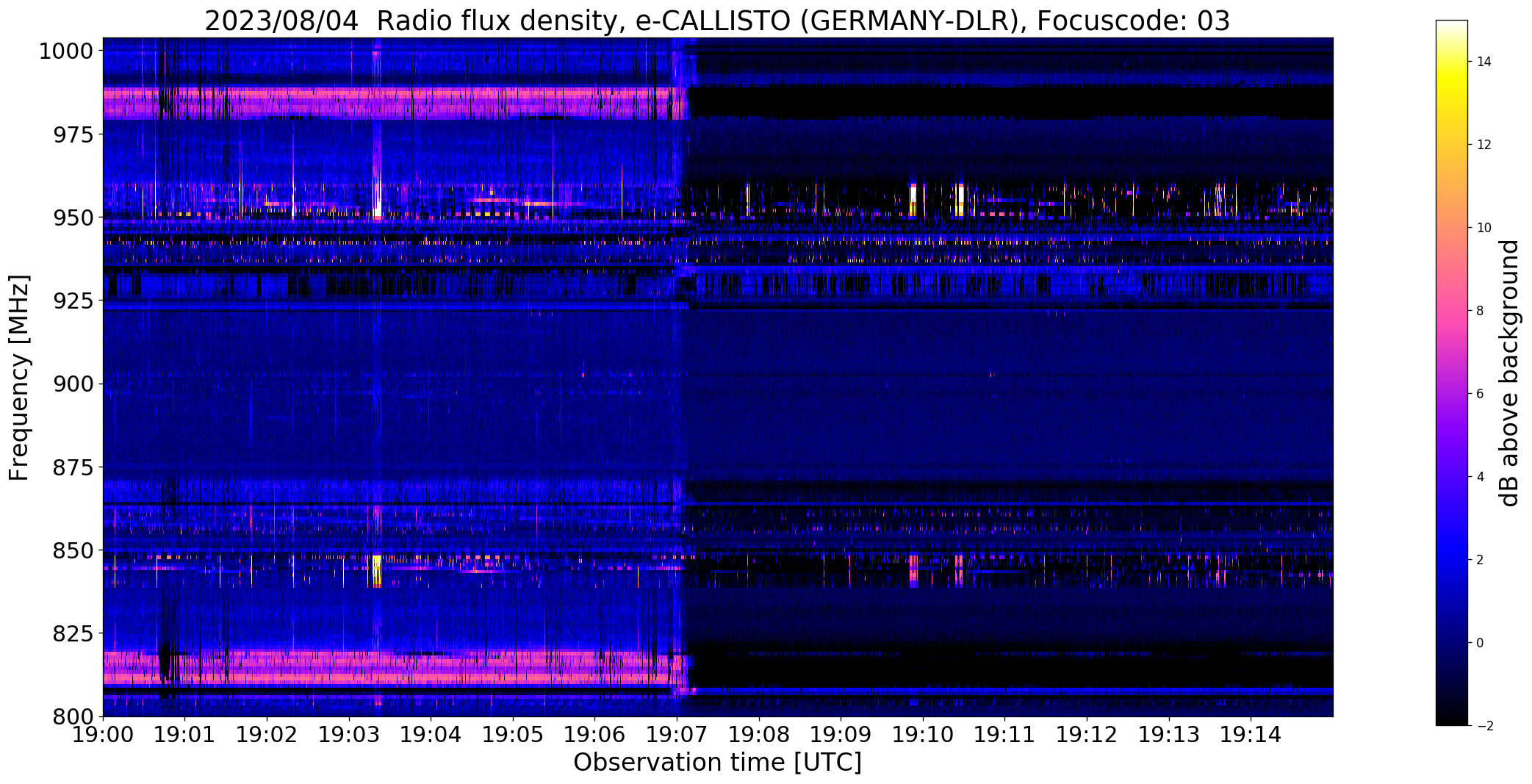Click the 19:07 time tick label

coord(677,735)
